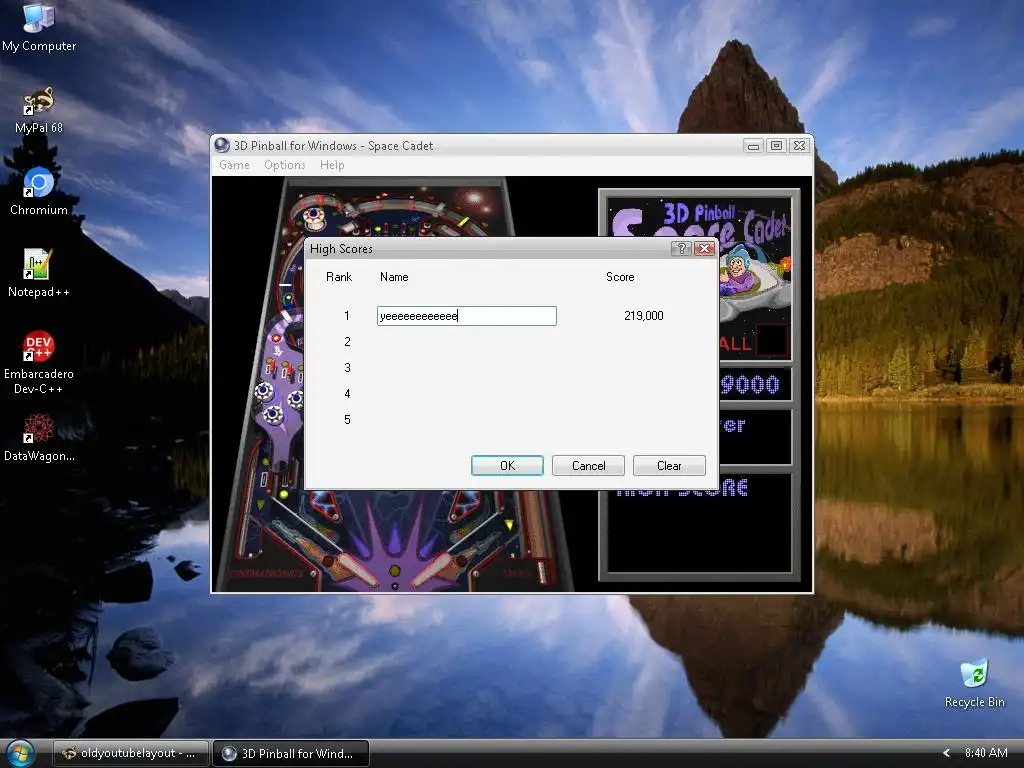
Task: Select the Embarcadero Dev-C++ desktop shortcut
Action: click(39, 362)
